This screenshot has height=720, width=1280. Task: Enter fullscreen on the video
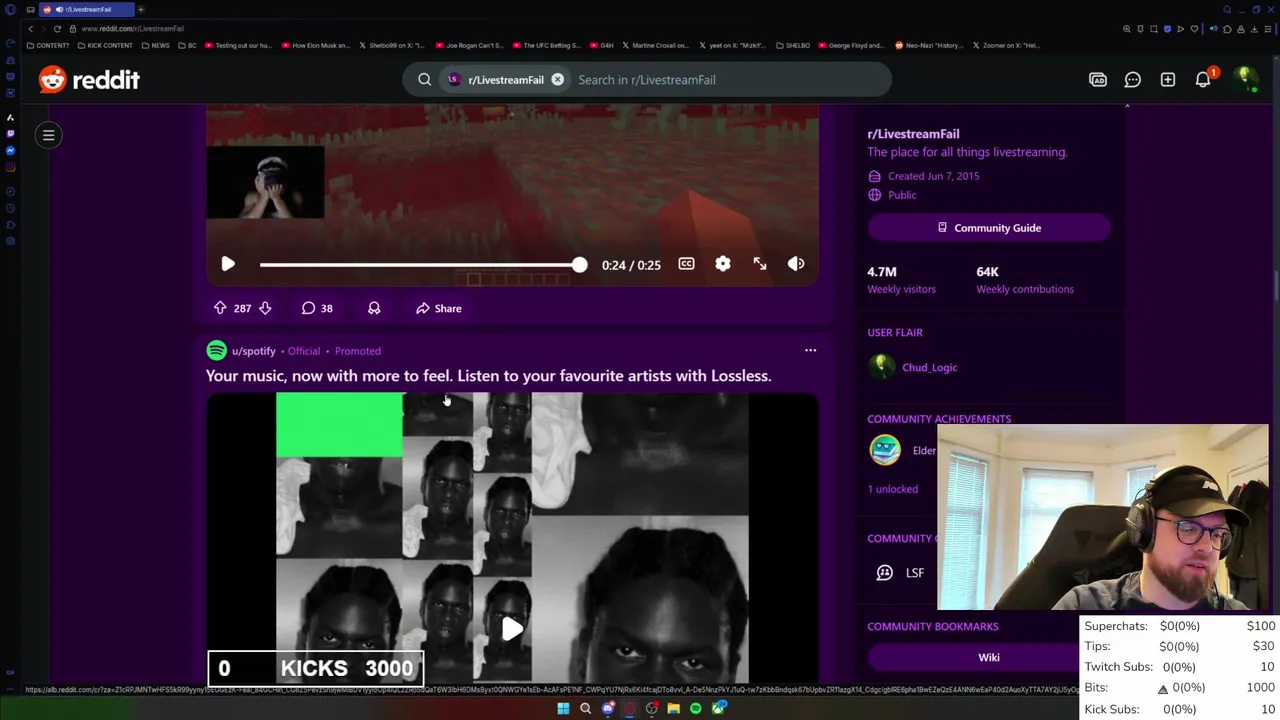[x=760, y=264]
